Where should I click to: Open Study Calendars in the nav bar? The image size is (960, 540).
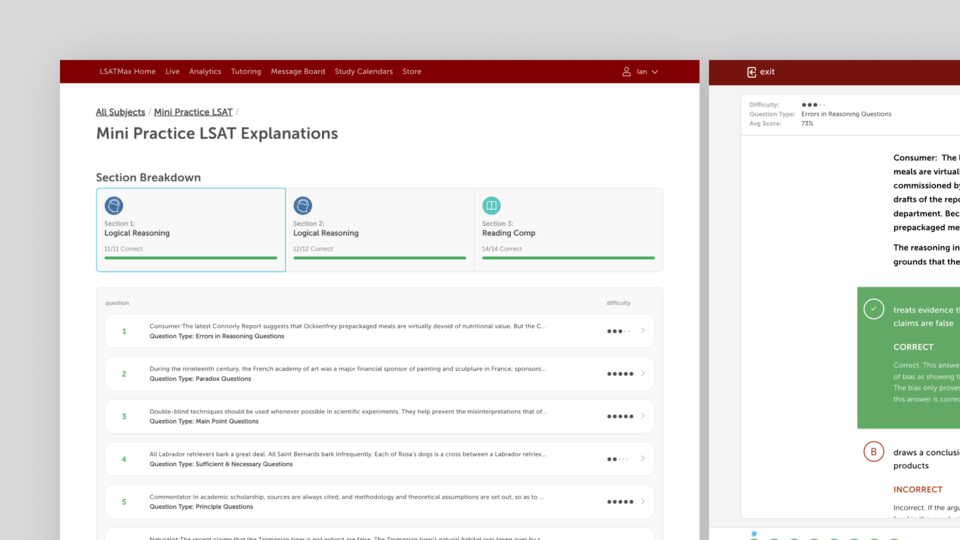(364, 72)
